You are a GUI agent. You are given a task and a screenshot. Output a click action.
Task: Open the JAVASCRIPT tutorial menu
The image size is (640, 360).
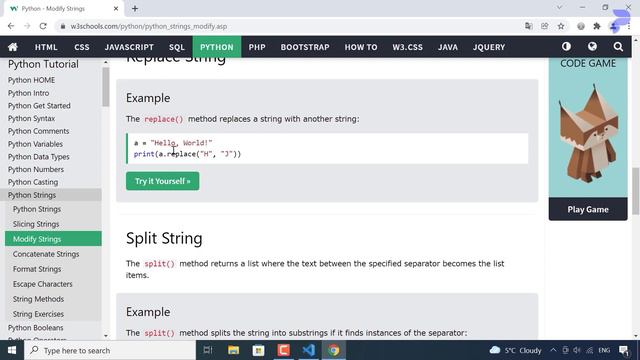pyautogui.click(x=129, y=47)
